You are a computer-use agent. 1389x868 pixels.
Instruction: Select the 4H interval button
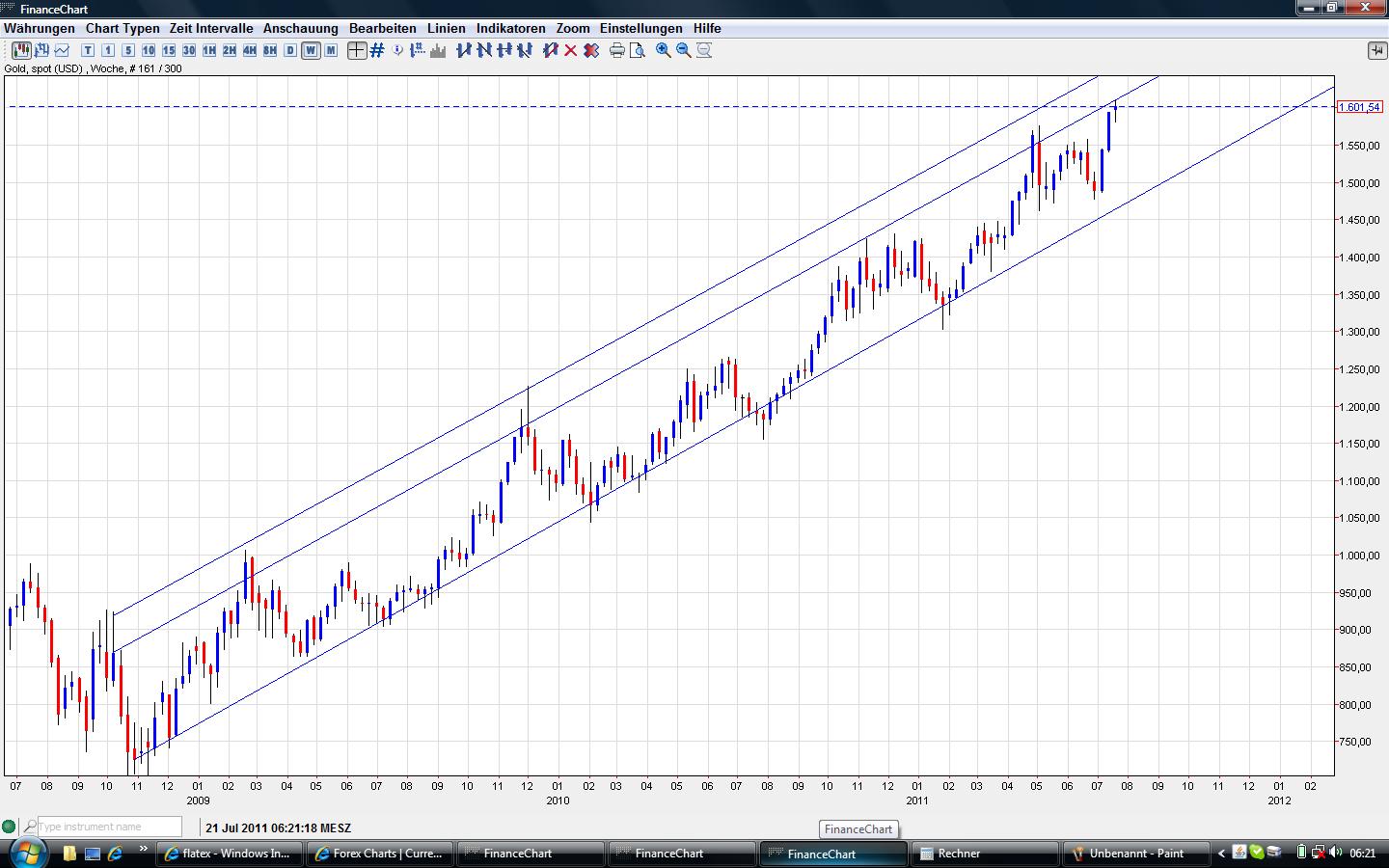click(x=250, y=50)
